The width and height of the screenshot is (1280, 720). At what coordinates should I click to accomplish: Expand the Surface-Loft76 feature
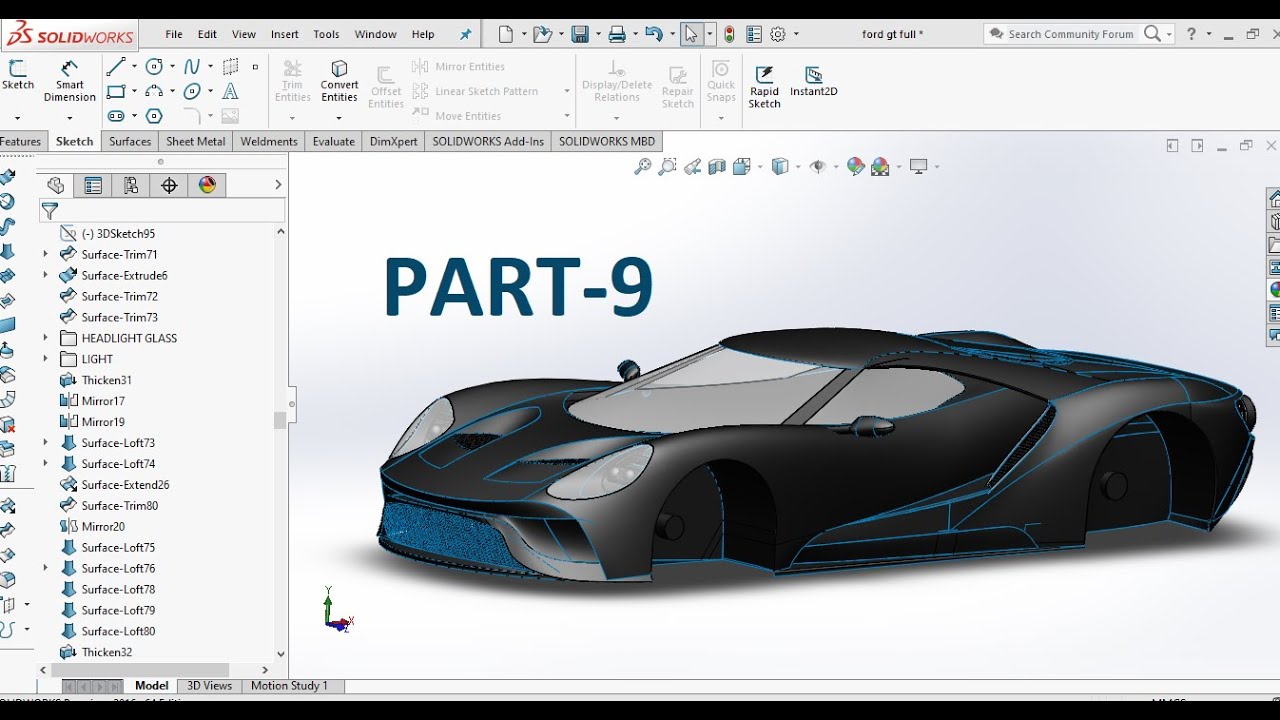click(45, 568)
